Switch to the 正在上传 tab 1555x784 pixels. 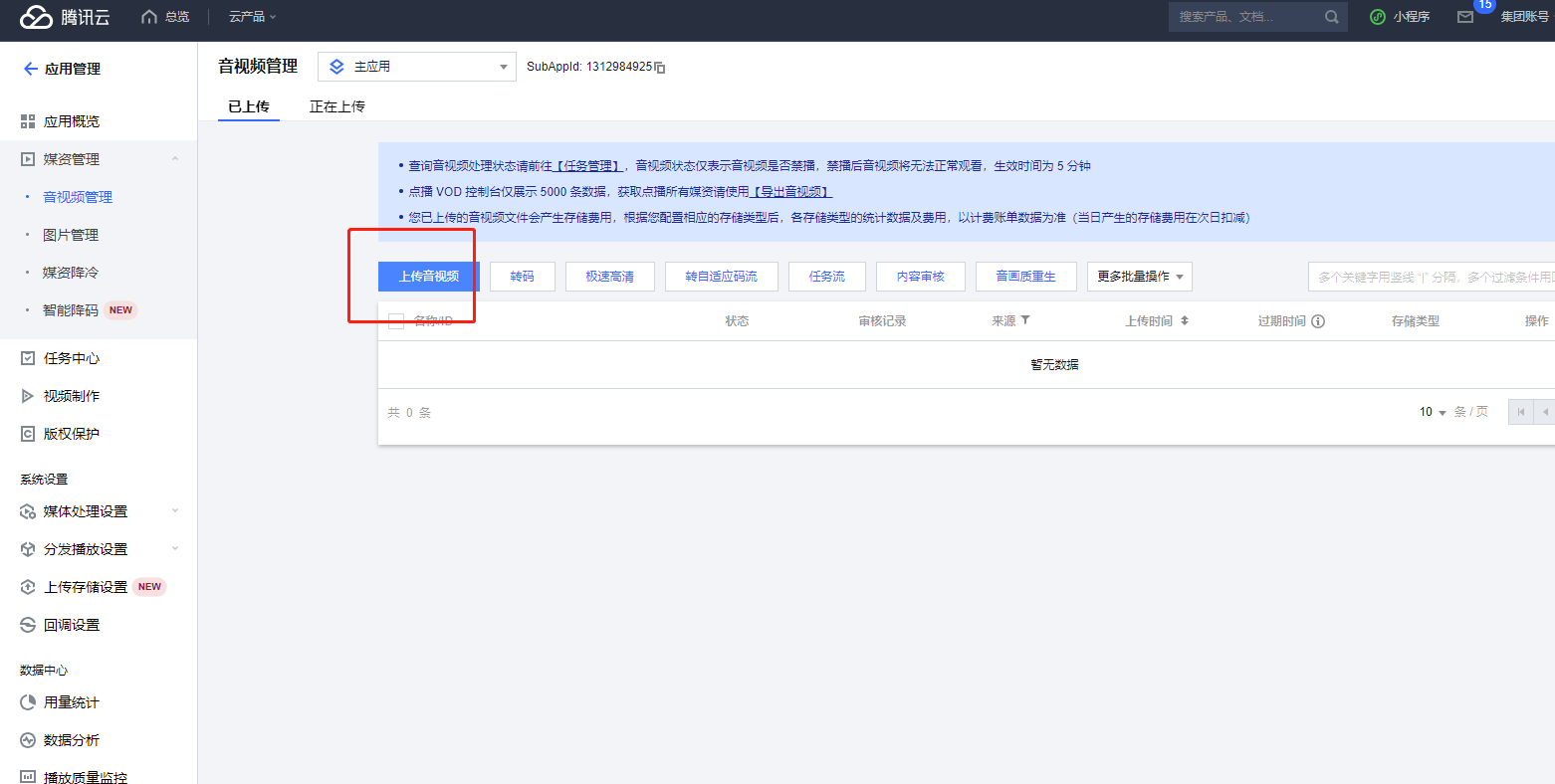336,106
